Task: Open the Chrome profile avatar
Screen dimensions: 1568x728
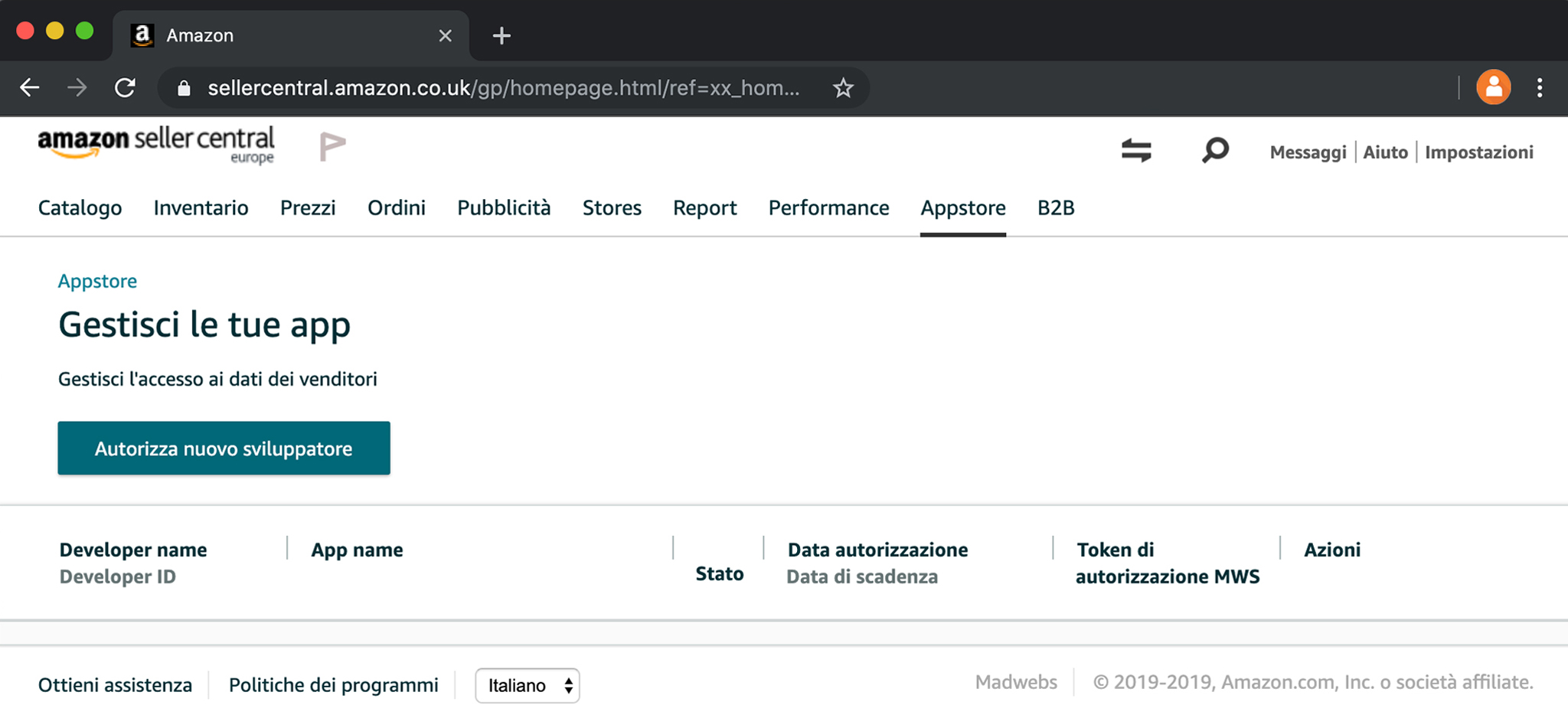Action: tap(1493, 88)
